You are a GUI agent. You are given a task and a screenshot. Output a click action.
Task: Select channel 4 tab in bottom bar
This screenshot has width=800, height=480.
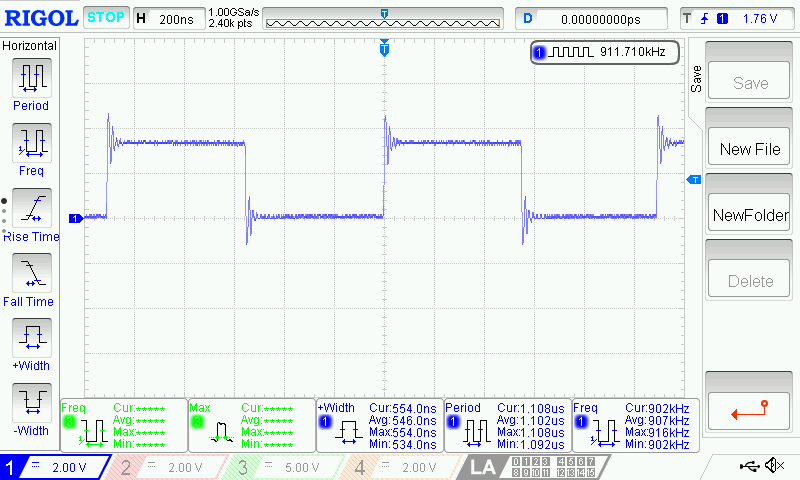(402, 467)
